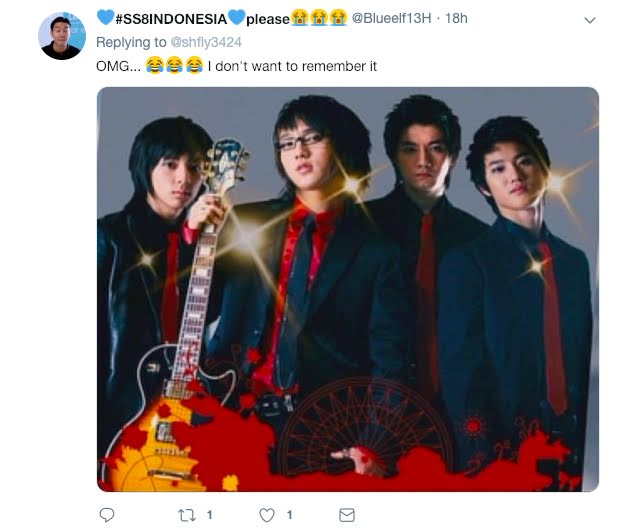Click the blue heart emoji before #SS8INDONESIA
Image resolution: width=633 pixels, height=528 pixels.
tap(106, 17)
